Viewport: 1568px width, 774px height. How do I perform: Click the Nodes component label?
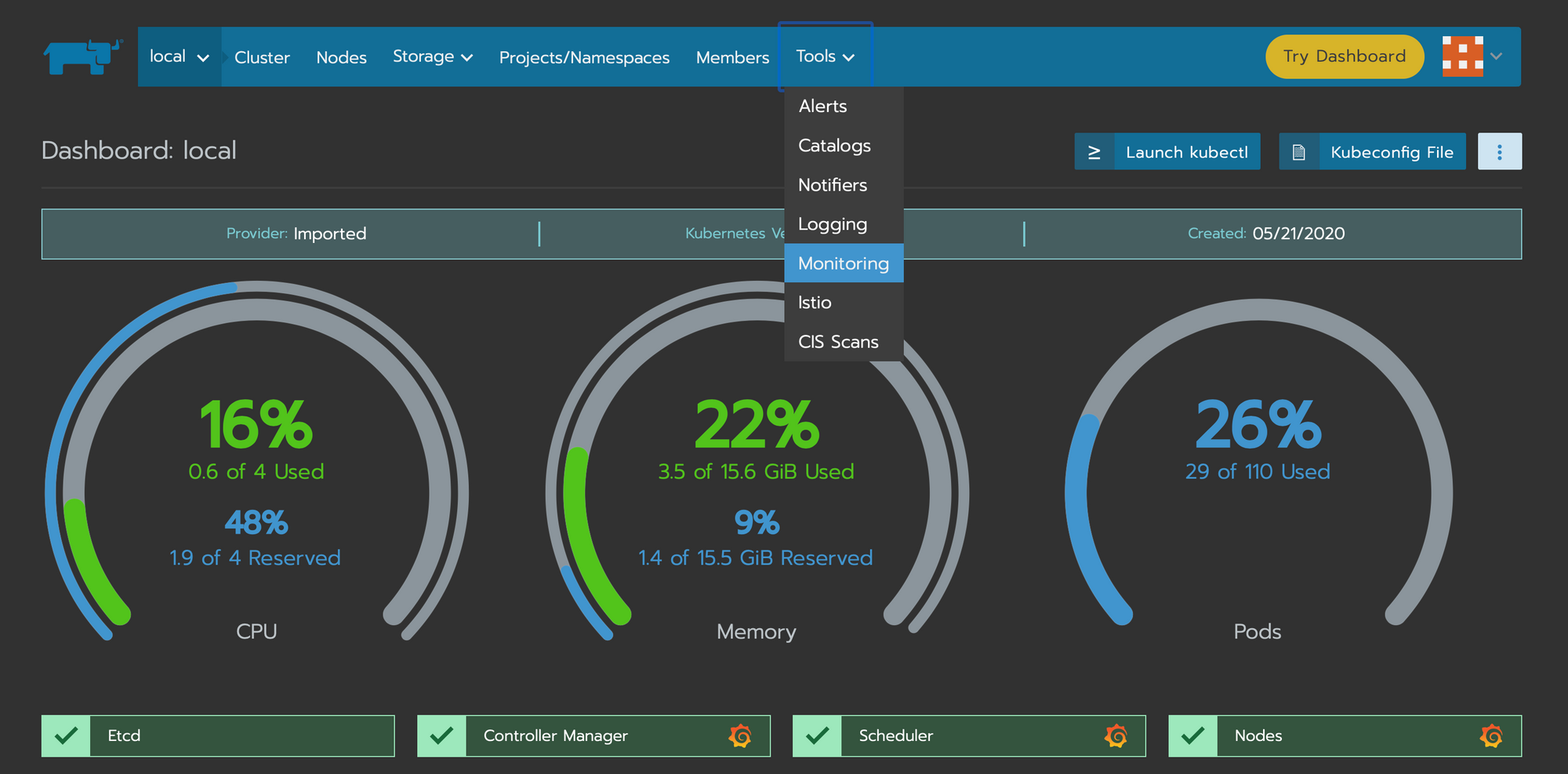tap(1258, 736)
